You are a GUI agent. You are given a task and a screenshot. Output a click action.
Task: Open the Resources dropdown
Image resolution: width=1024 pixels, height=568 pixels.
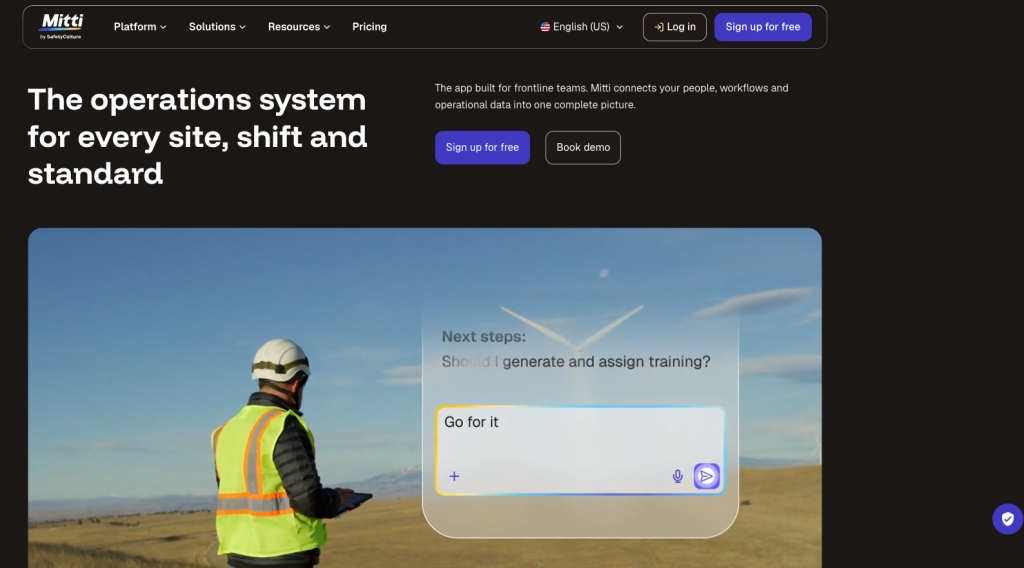298,27
